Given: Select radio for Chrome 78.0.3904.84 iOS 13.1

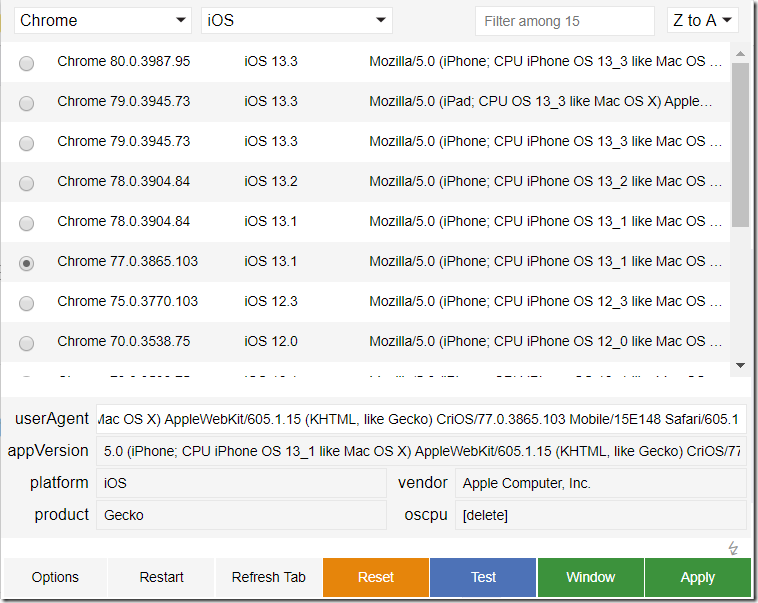Looking at the screenshot, I should (x=26, y=223).
